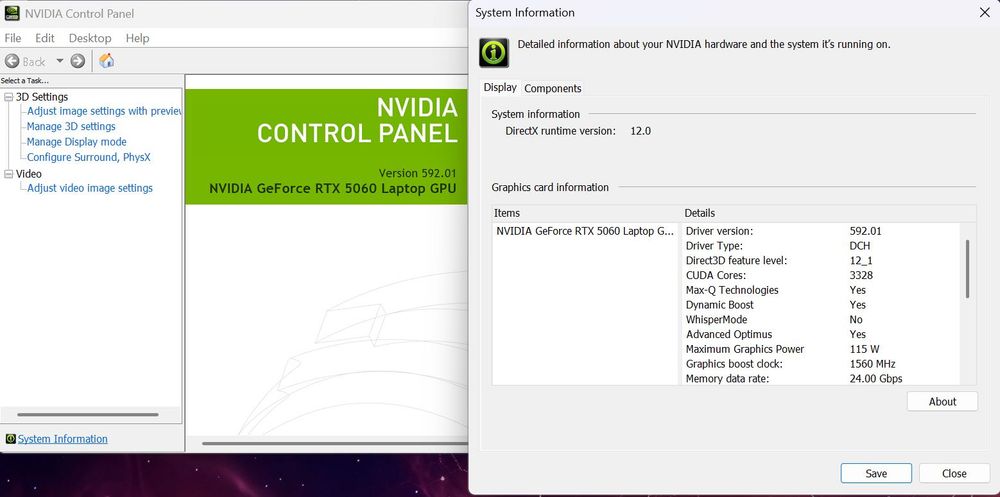The width and height of the screenshot is (1000, 497).
Task: Click the Save button
Action: (876, 473)
